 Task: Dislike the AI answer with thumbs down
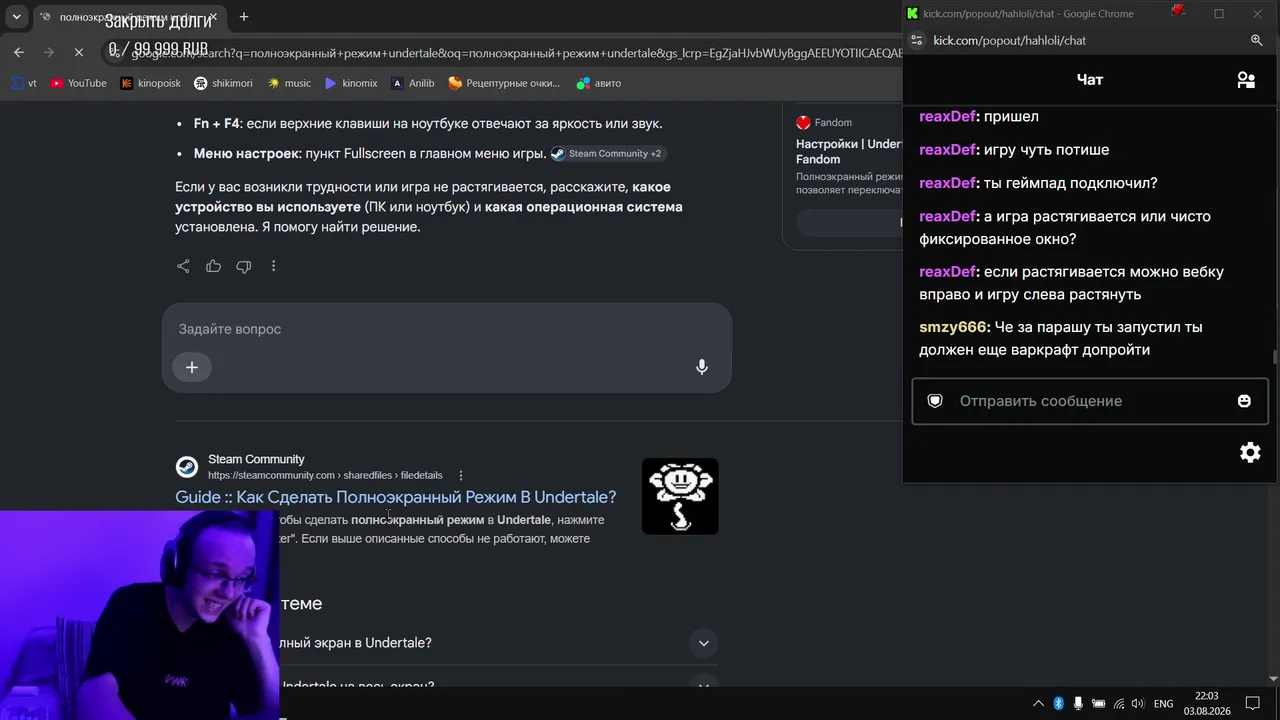coord(243,266)
